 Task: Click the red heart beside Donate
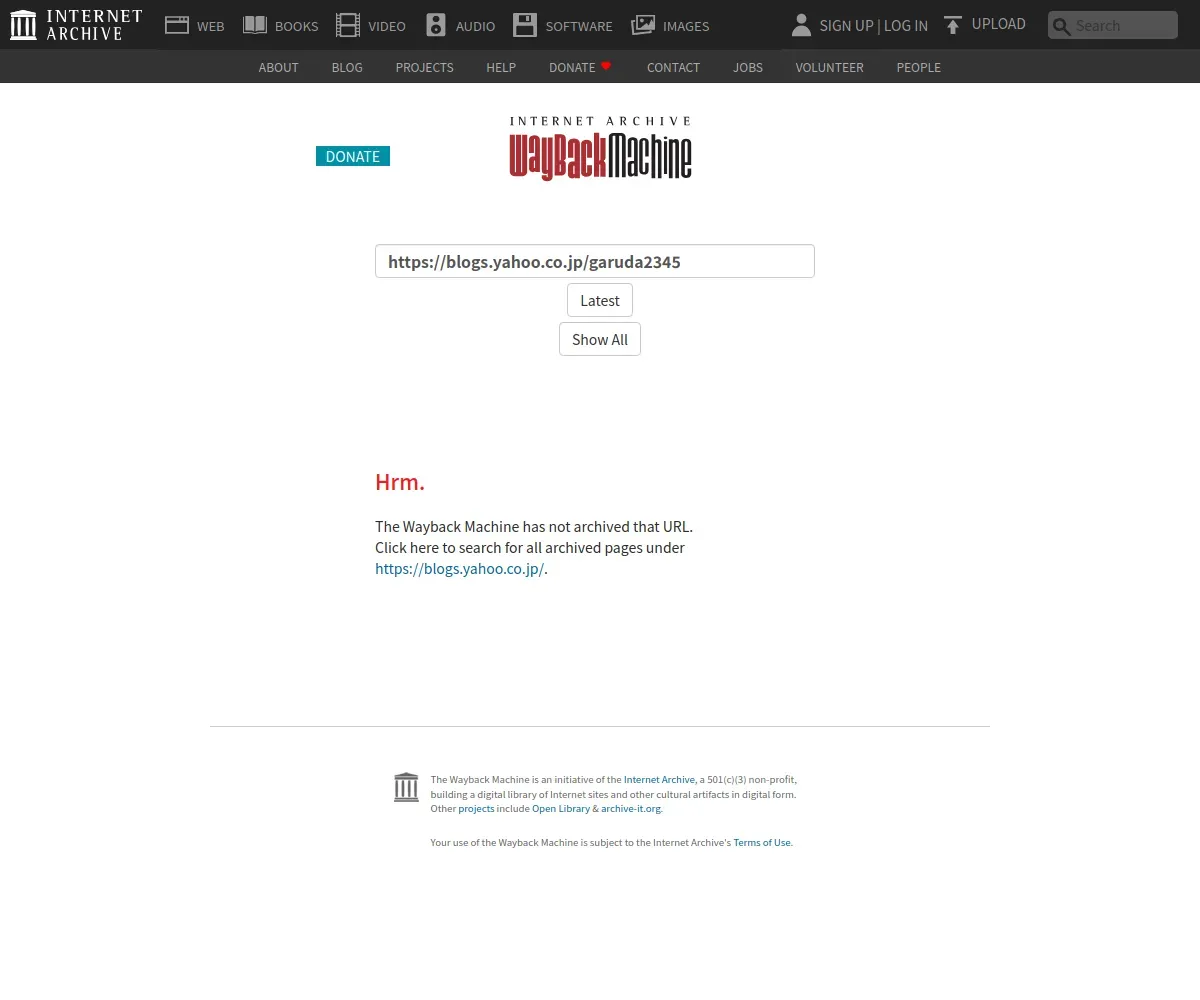tap(606, 66)
